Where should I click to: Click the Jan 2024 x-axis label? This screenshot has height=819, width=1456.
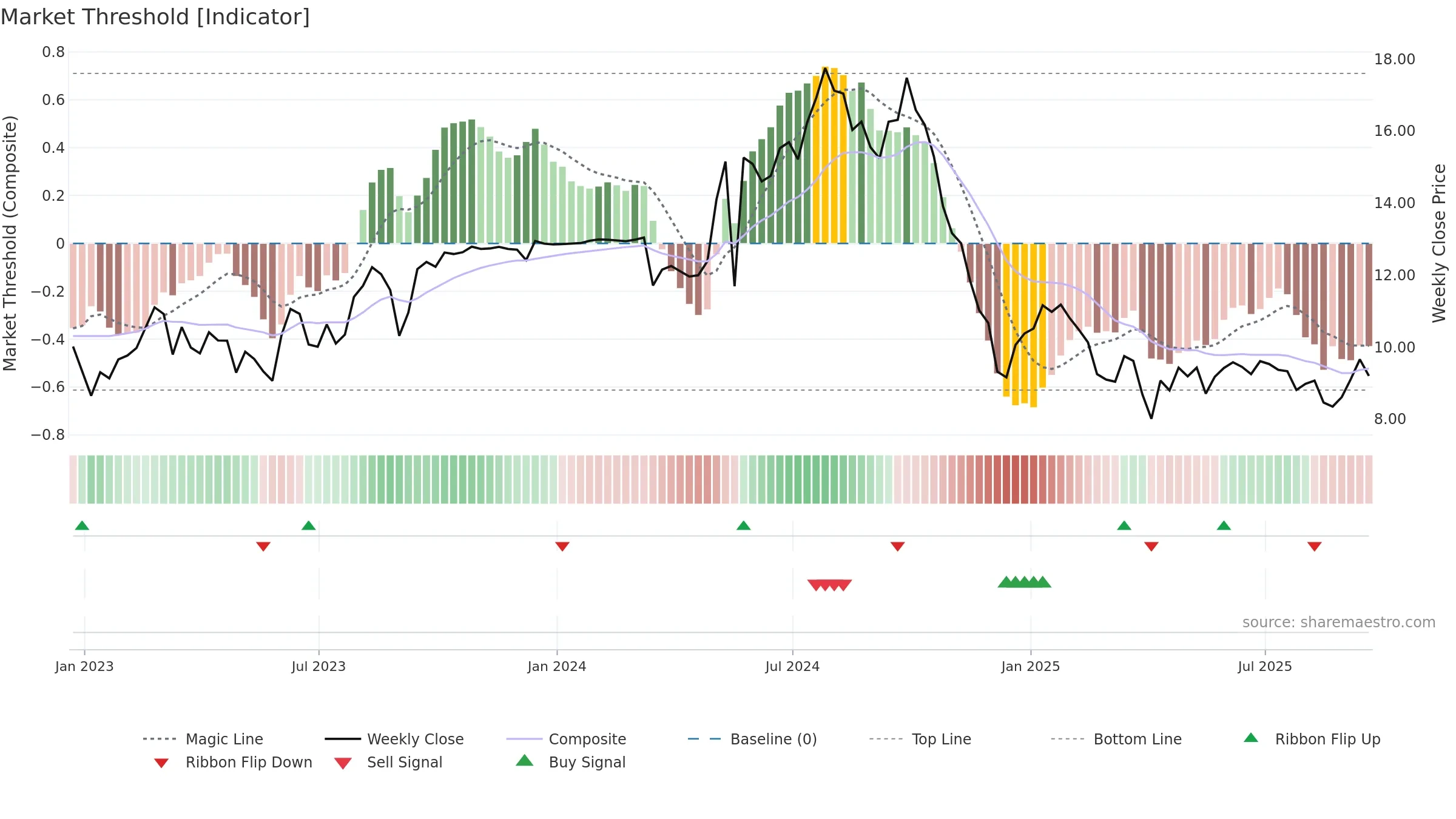(x=557, y=666)
